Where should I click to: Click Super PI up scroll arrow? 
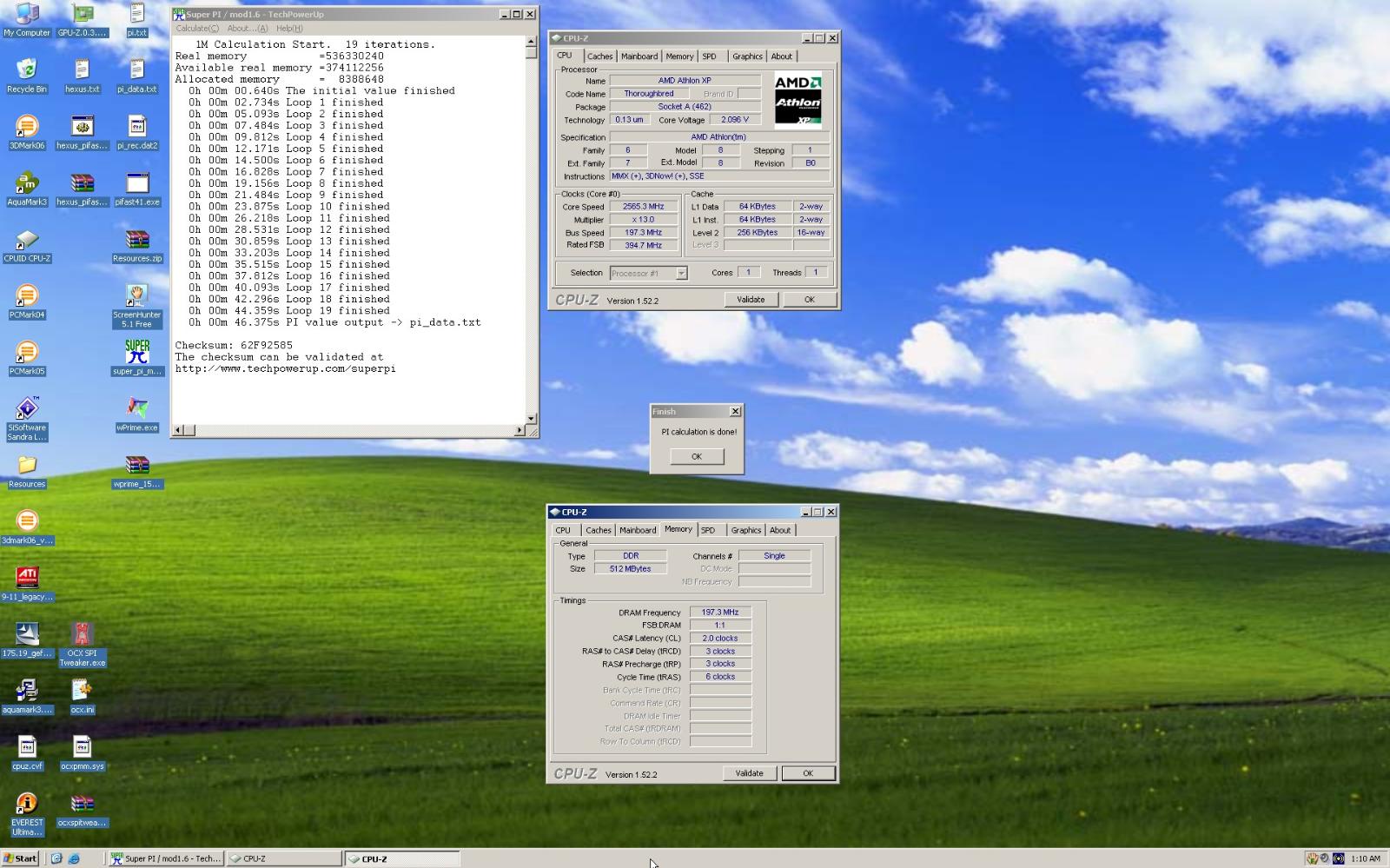[531, 42]
